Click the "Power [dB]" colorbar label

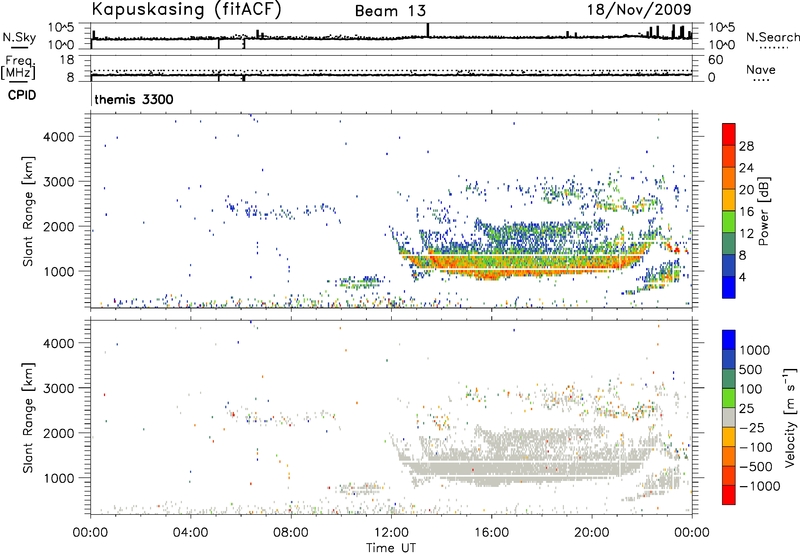click(764, 211)
